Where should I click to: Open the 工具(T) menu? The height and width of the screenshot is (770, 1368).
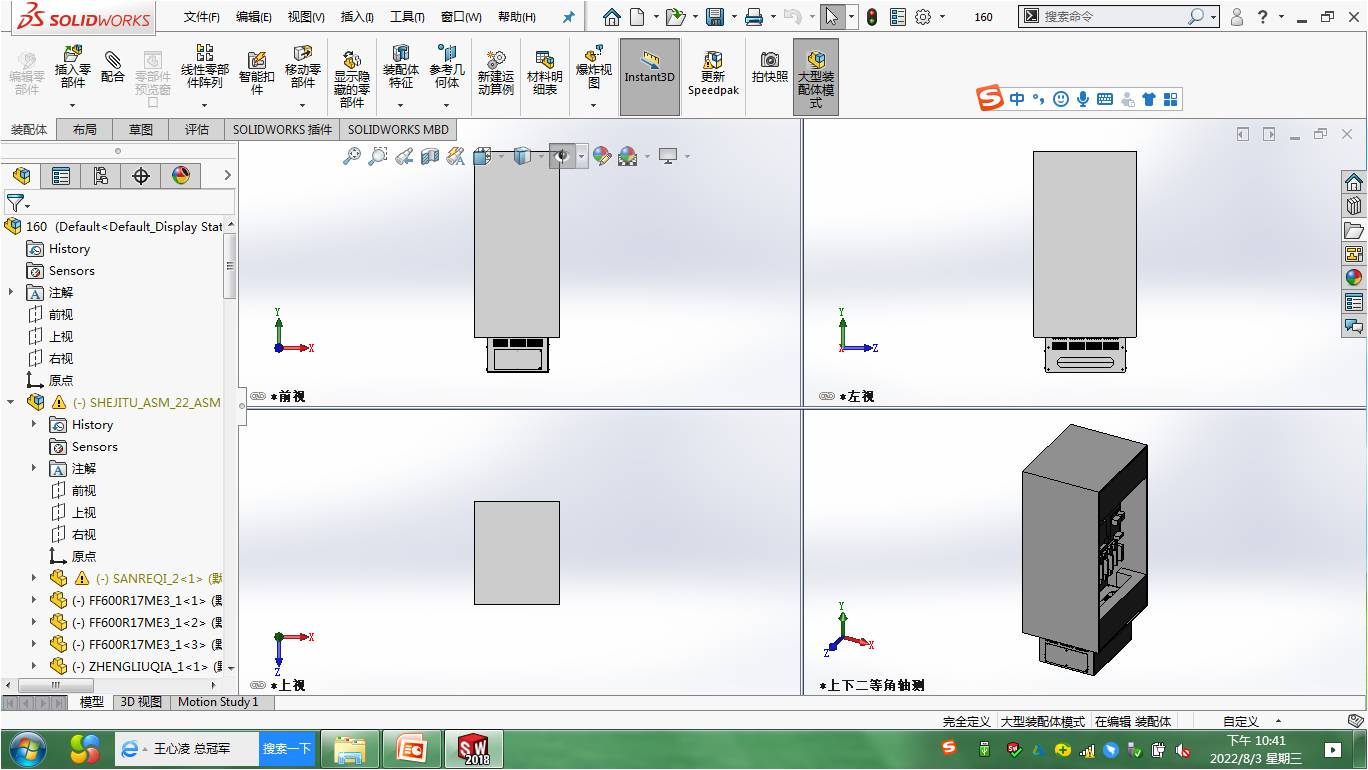pyautogui.click(x=406, y=17)
